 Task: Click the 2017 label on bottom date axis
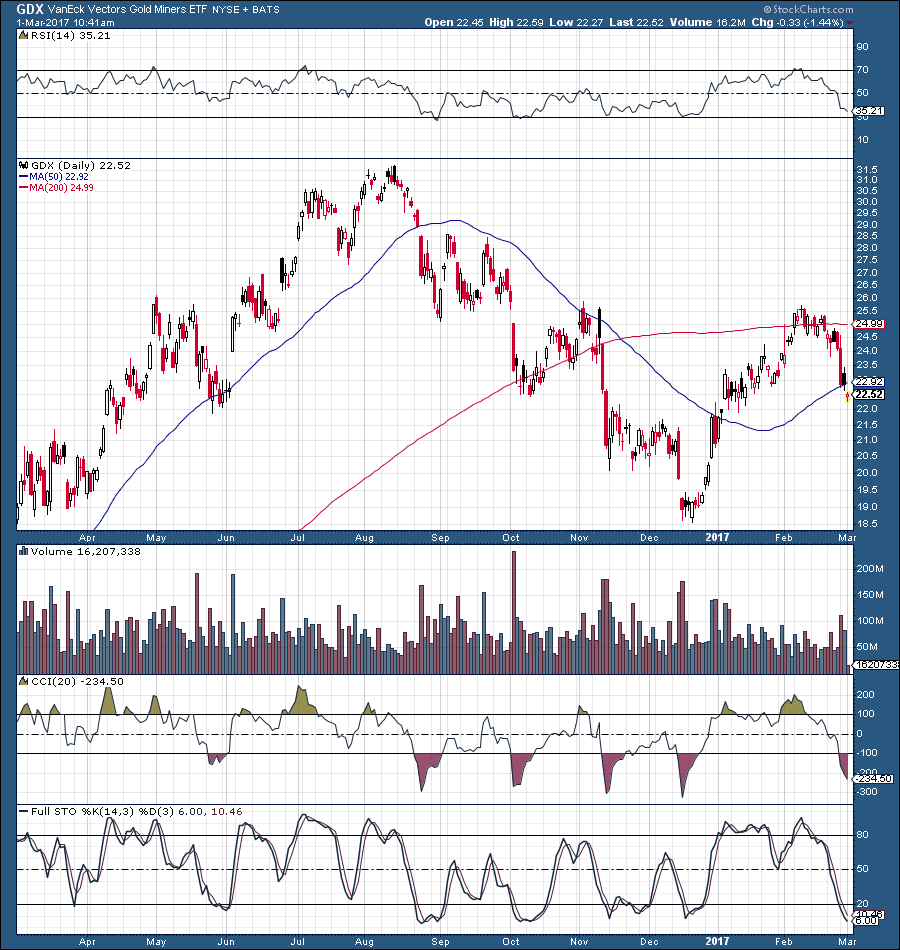[x=717, y=942]
